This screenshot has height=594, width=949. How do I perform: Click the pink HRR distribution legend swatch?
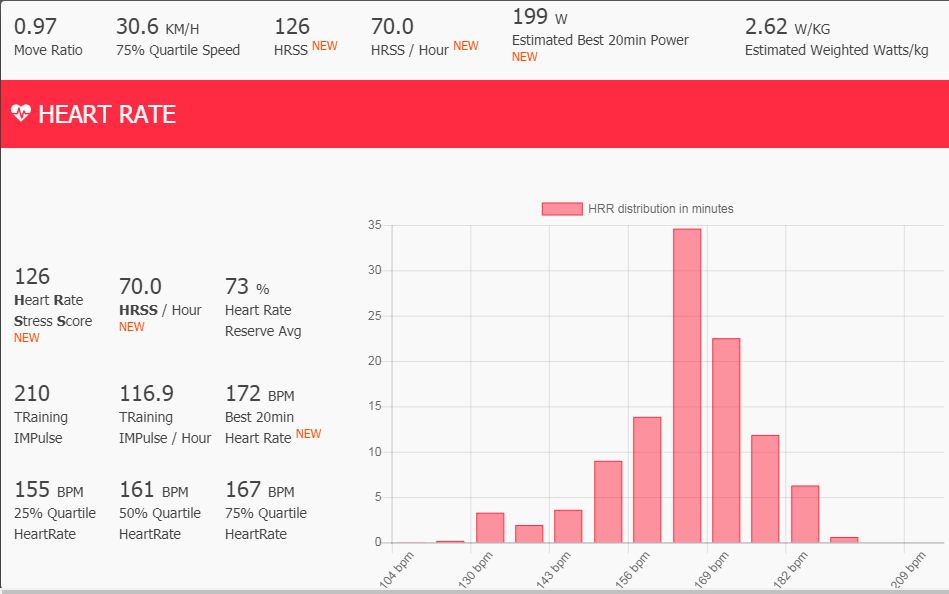click(x=561, y=208)
